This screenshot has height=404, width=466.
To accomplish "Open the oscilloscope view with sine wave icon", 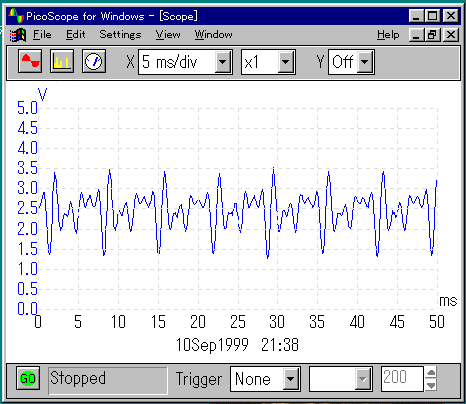I will [x=30, y=61].
